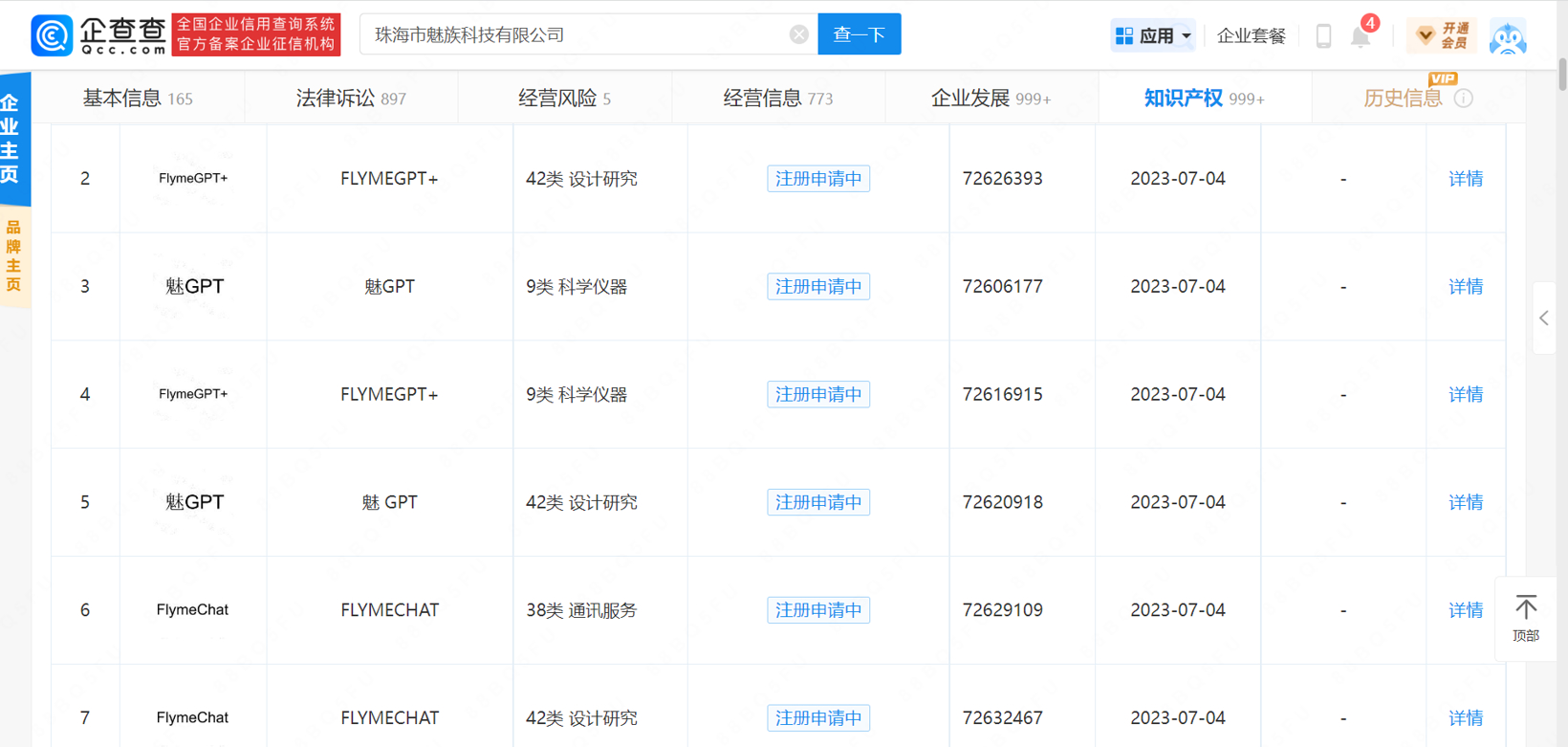The height and width of the screenshot is (747, 1568).
Task: Select the text 72629109
Action: point(1003,610)
